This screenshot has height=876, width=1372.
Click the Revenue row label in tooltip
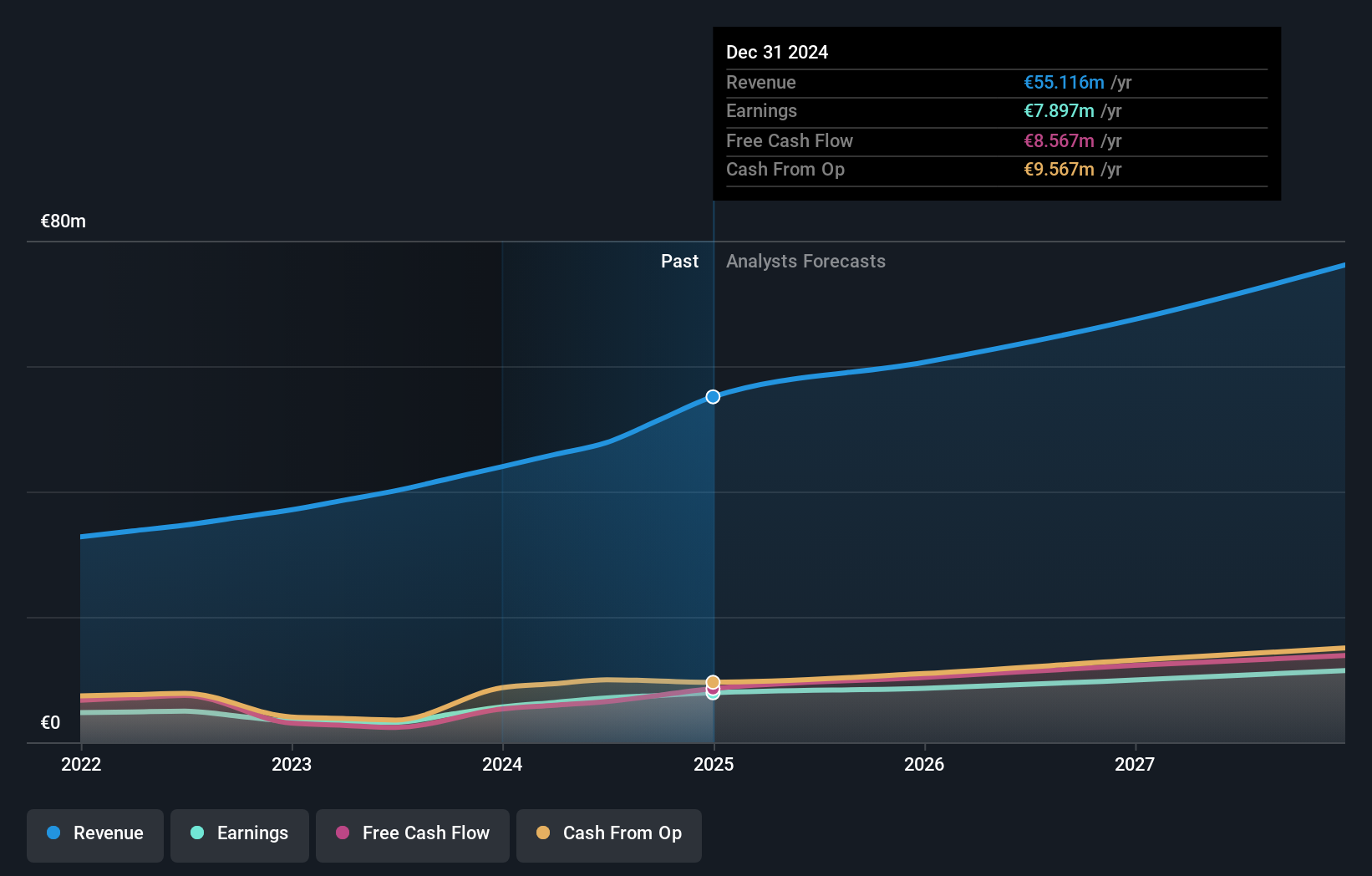(x=761, y=83)
